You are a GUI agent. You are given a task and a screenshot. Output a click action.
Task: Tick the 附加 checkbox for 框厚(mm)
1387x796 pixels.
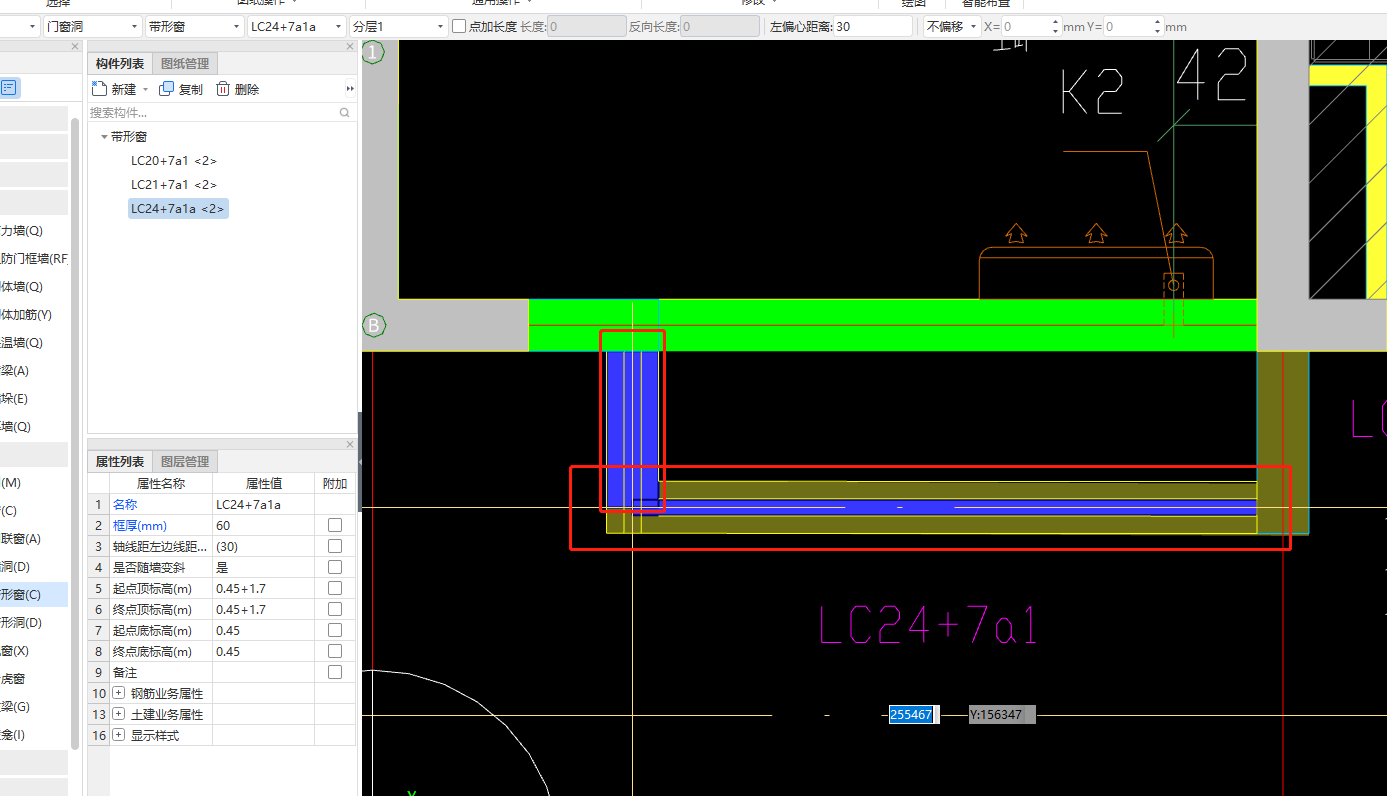(335, 525)
